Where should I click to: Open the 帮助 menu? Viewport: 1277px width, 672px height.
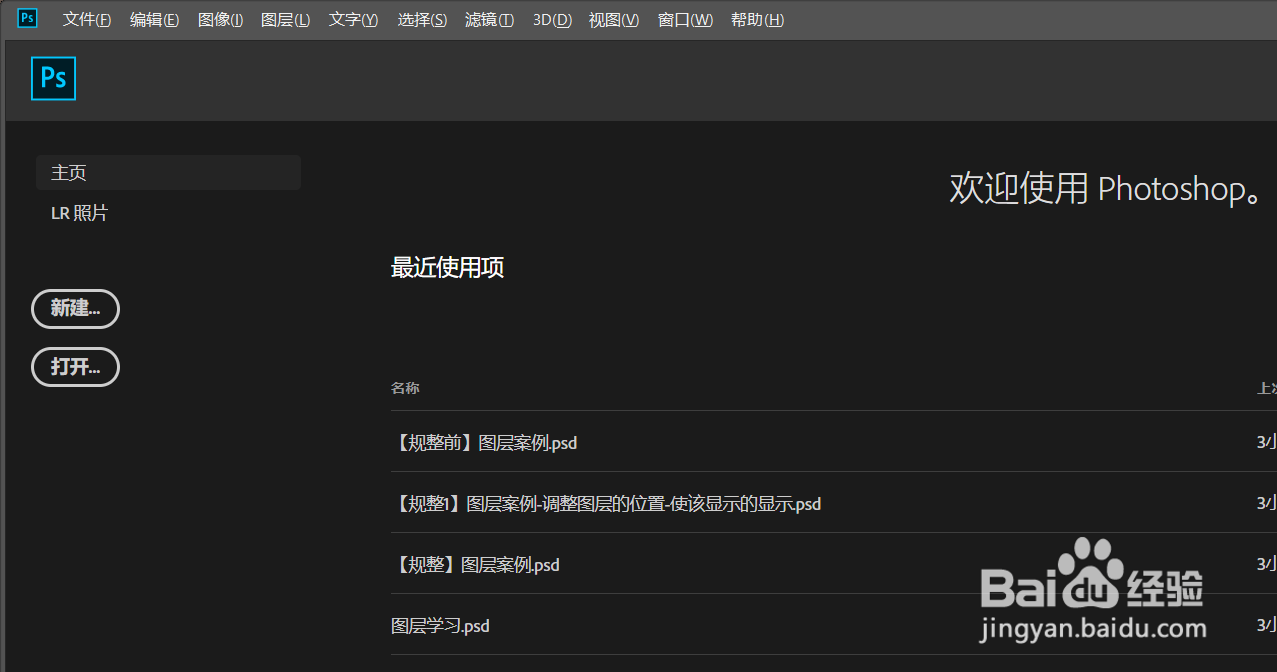(757, 19)
